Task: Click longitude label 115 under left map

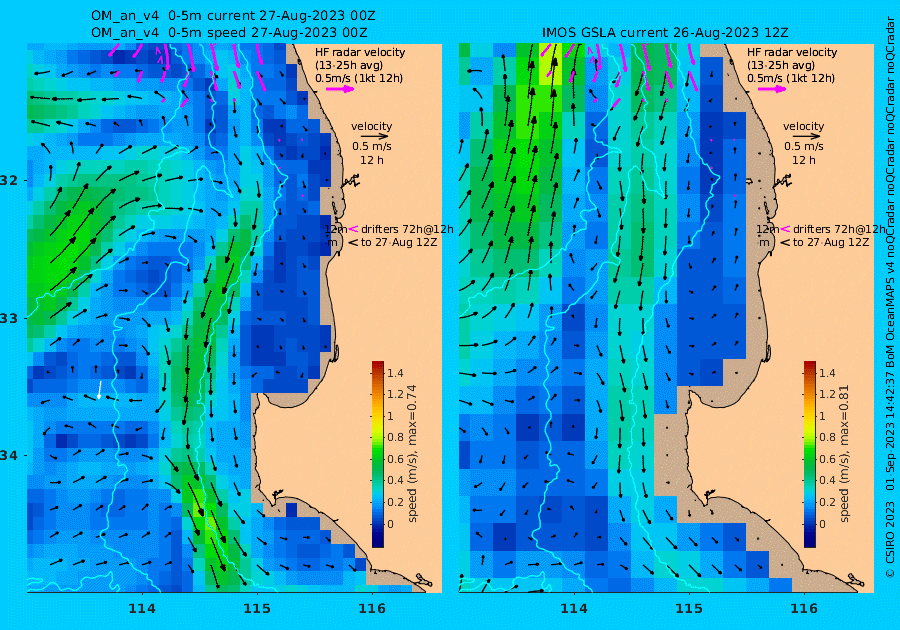Action: point(257,608)
